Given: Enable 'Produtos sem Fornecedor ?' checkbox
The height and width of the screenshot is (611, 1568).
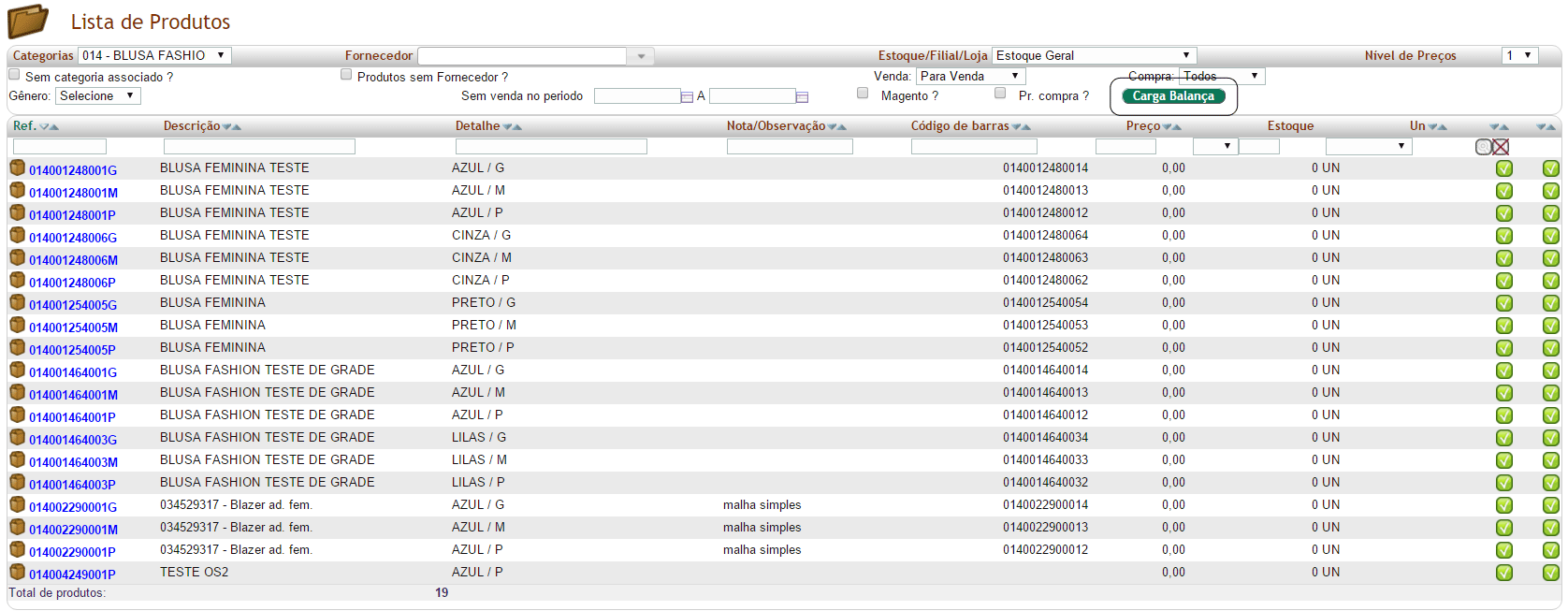Looking at the screenshot, I should (346, 75).
